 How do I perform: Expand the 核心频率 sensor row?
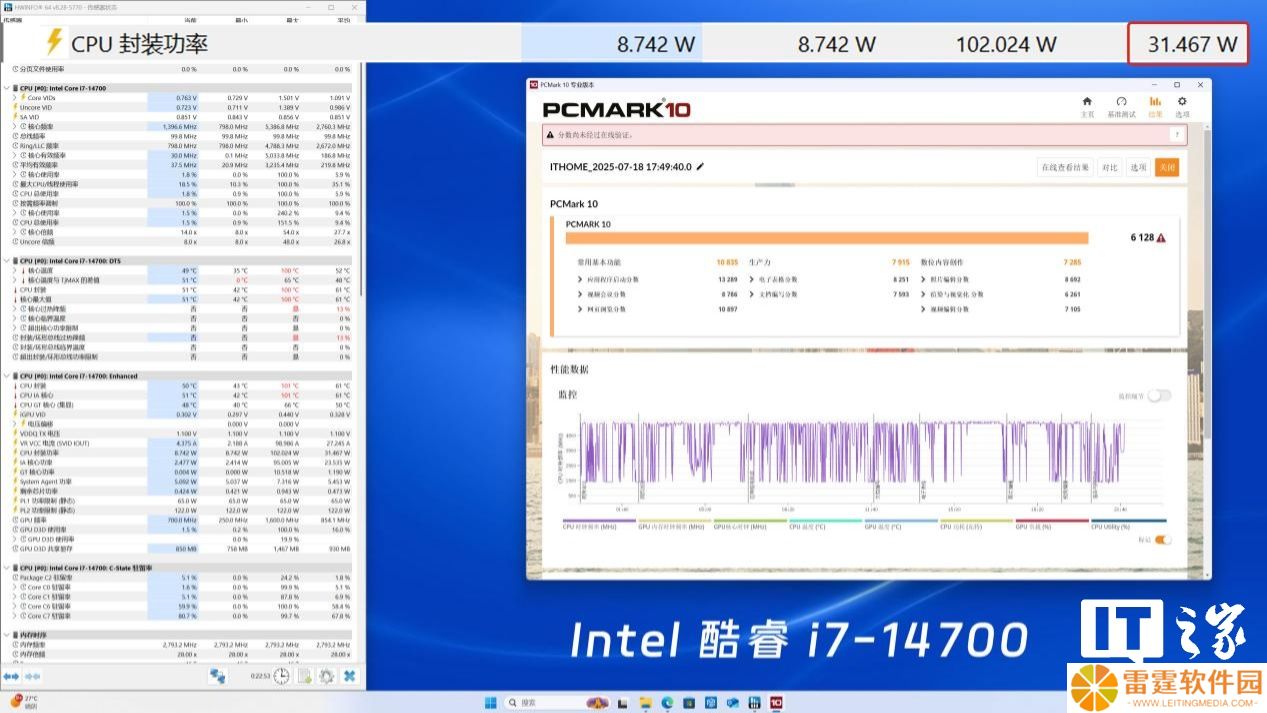14,127
